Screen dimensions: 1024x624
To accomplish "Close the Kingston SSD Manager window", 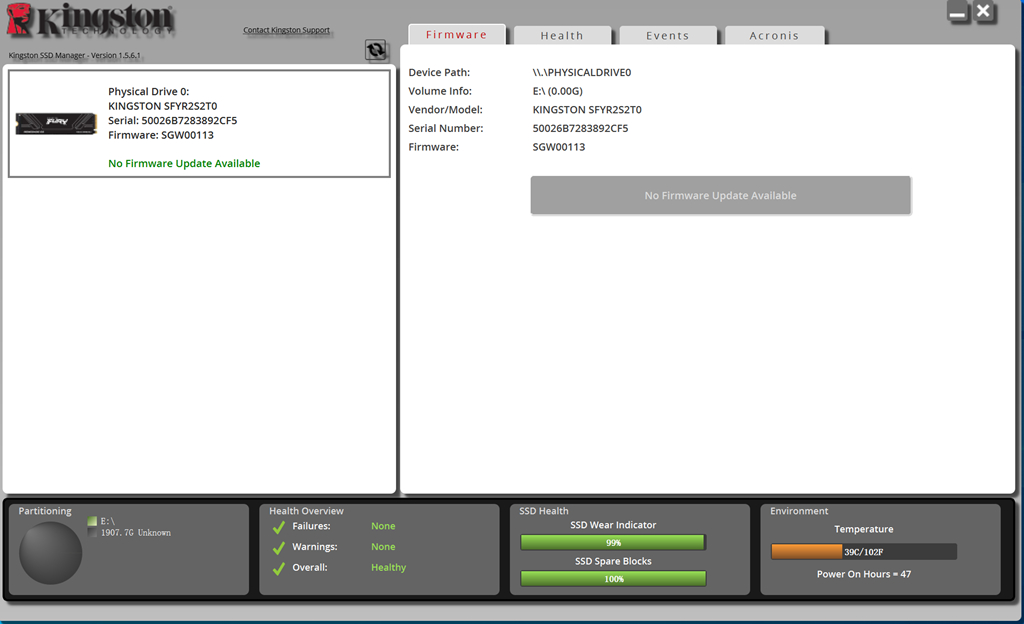I will pyautogui.click(x=983, y=11).
